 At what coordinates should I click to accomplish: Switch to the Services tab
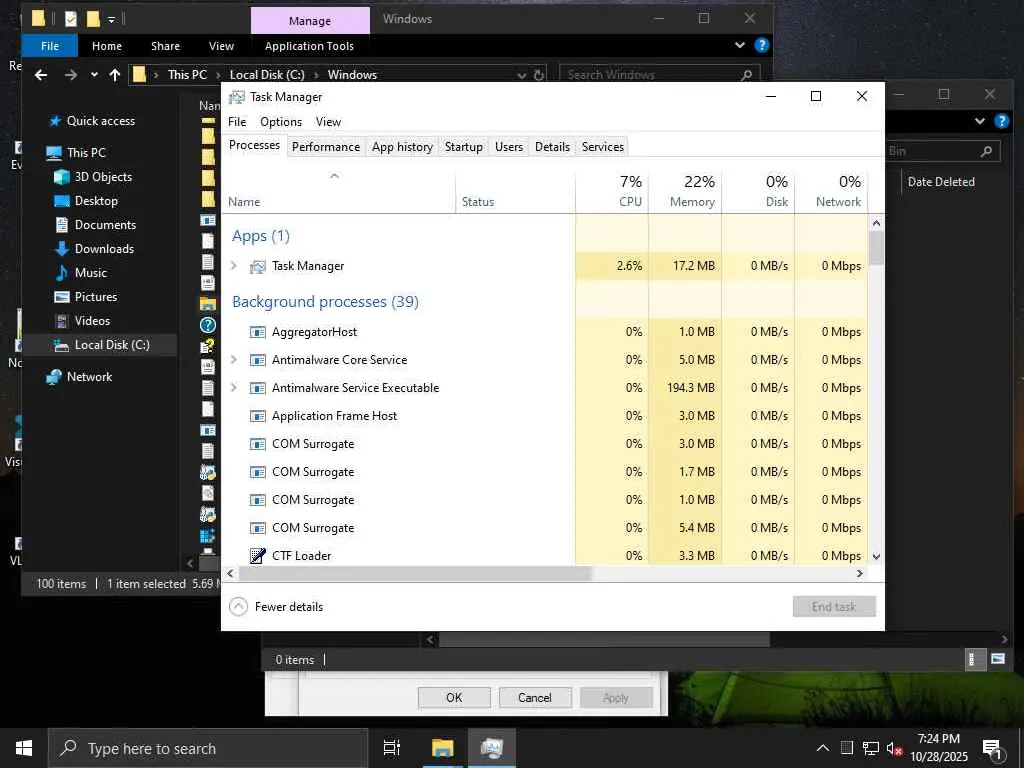pyautogui.click(x=603, y=147)
